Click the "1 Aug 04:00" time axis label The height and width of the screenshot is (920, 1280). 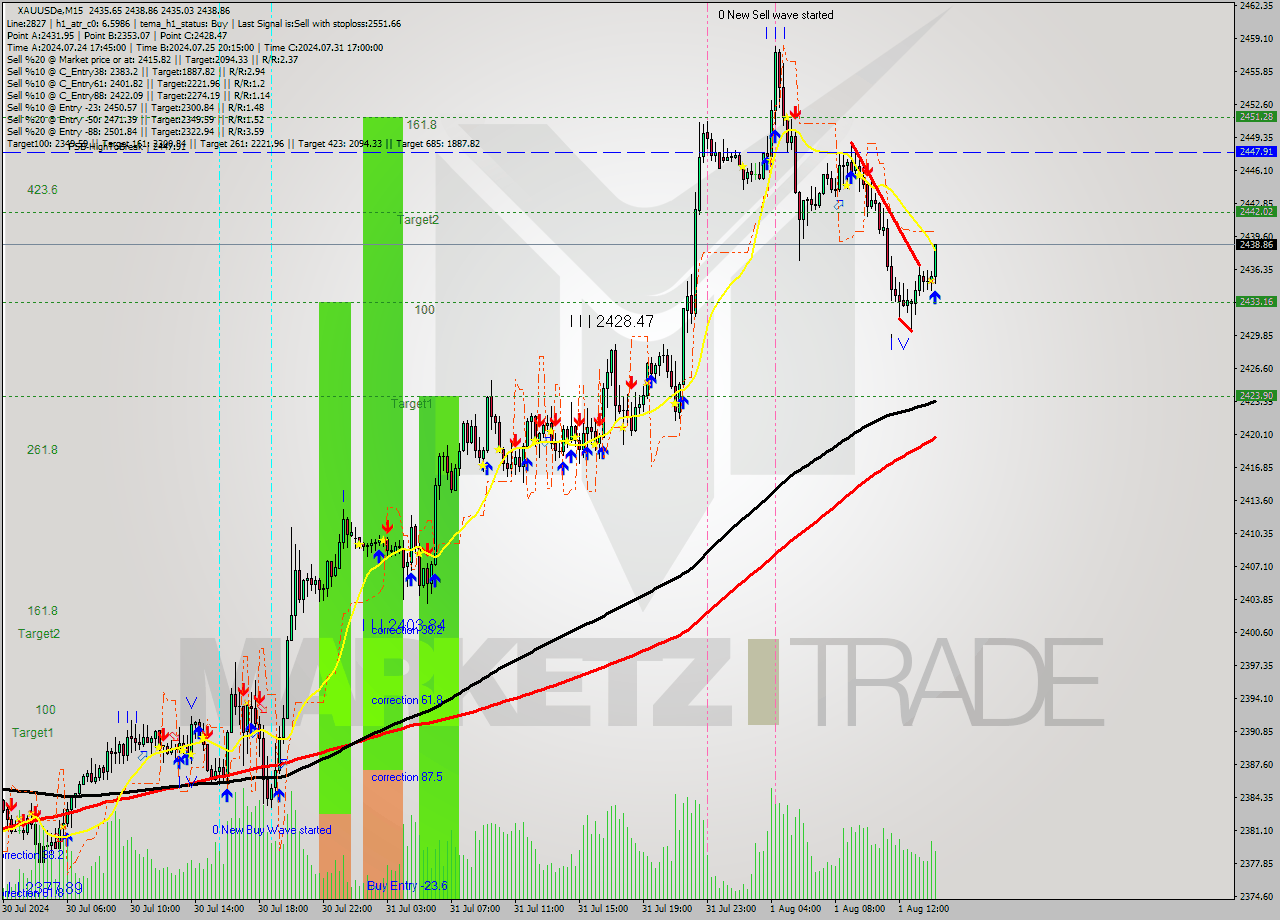(795, 909)
